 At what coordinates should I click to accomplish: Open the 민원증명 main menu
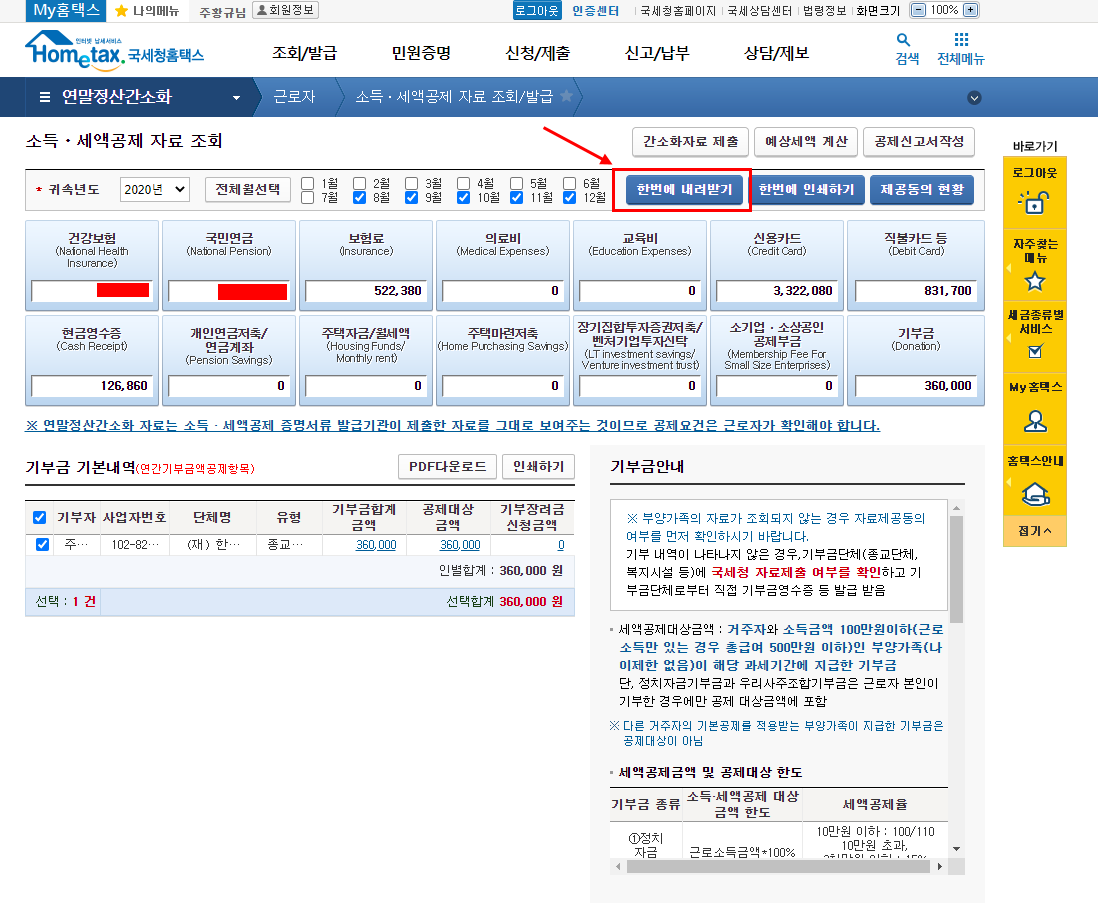421,53
